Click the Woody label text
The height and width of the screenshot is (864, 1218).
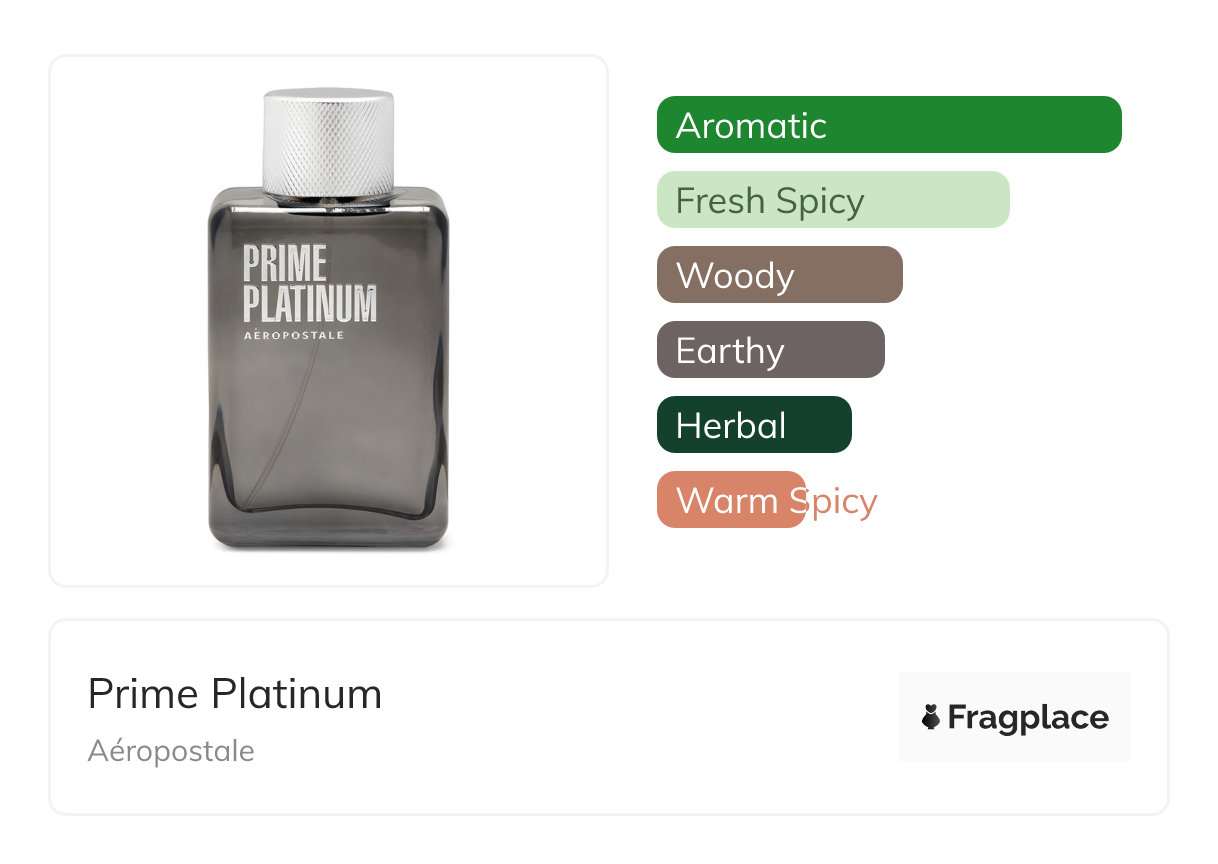point(735,276)
